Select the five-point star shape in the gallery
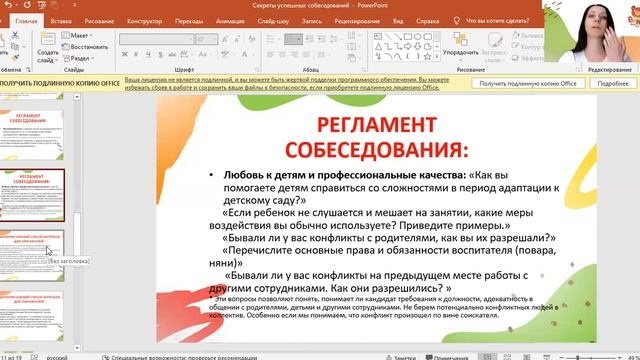 [x=427, y=56]
